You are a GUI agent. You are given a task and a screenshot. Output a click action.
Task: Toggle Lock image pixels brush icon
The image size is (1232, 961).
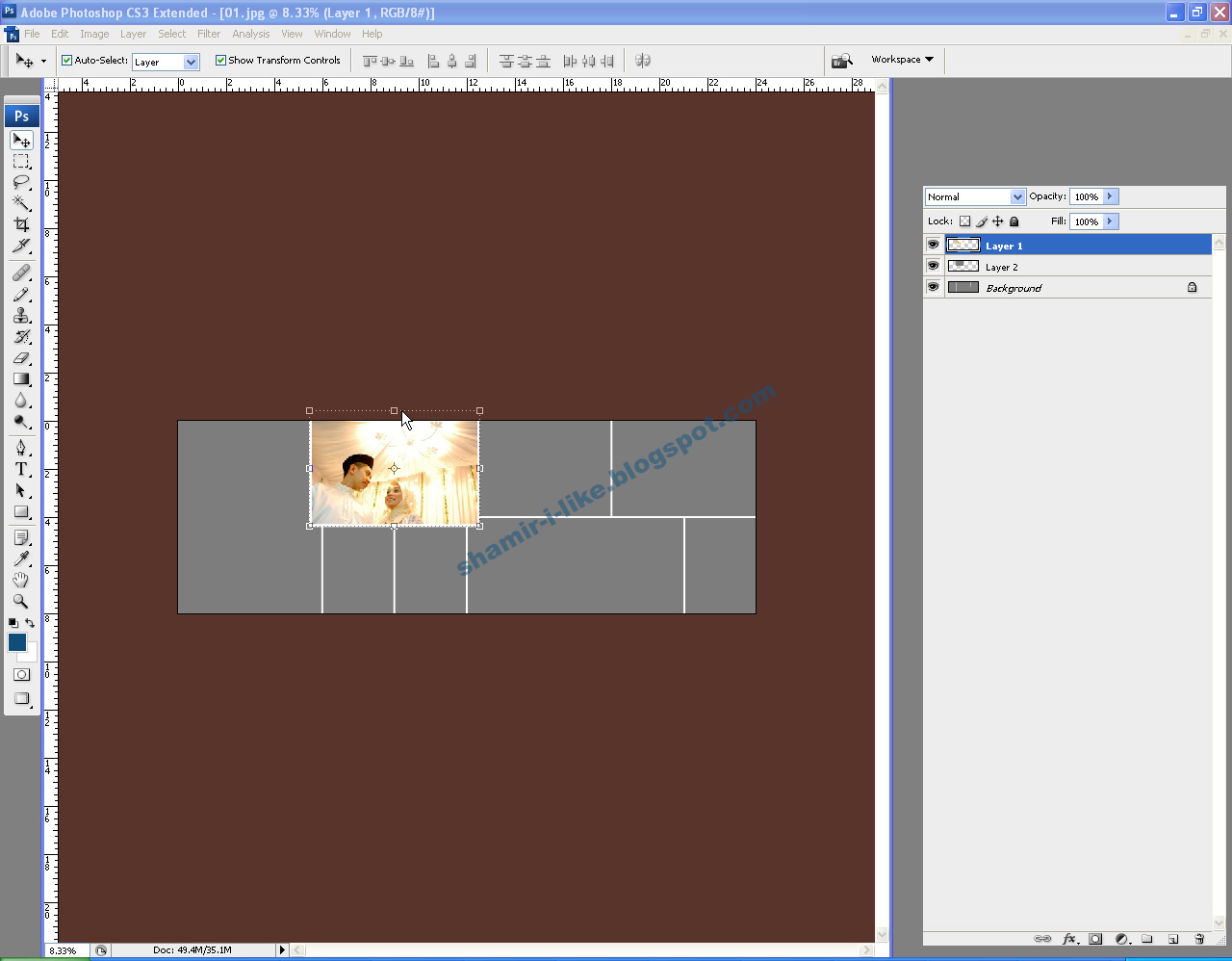tap(982, 221)
